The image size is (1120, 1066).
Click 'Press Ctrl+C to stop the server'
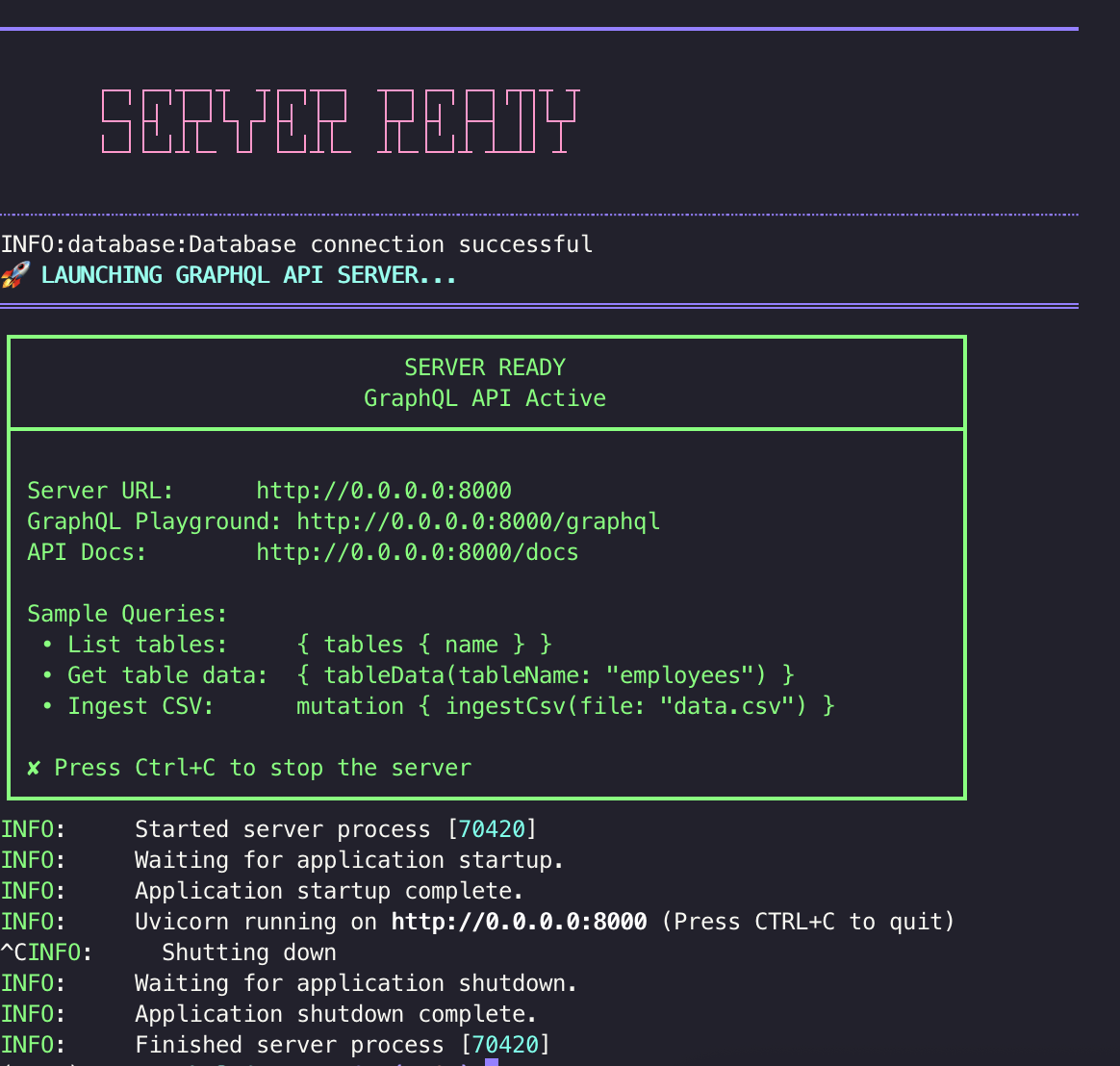click(263, 769)
